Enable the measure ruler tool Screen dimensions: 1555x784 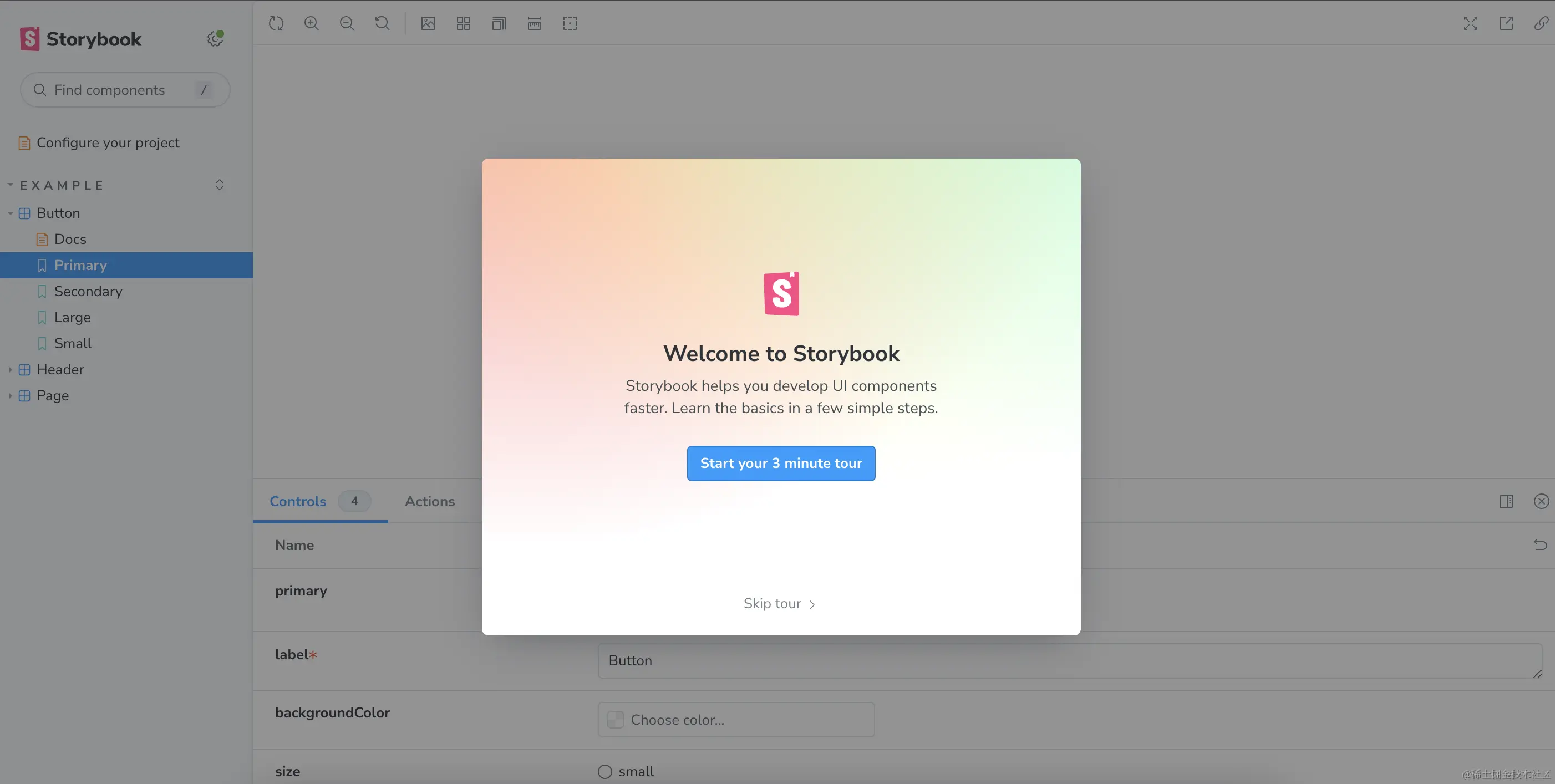point(534,23)
